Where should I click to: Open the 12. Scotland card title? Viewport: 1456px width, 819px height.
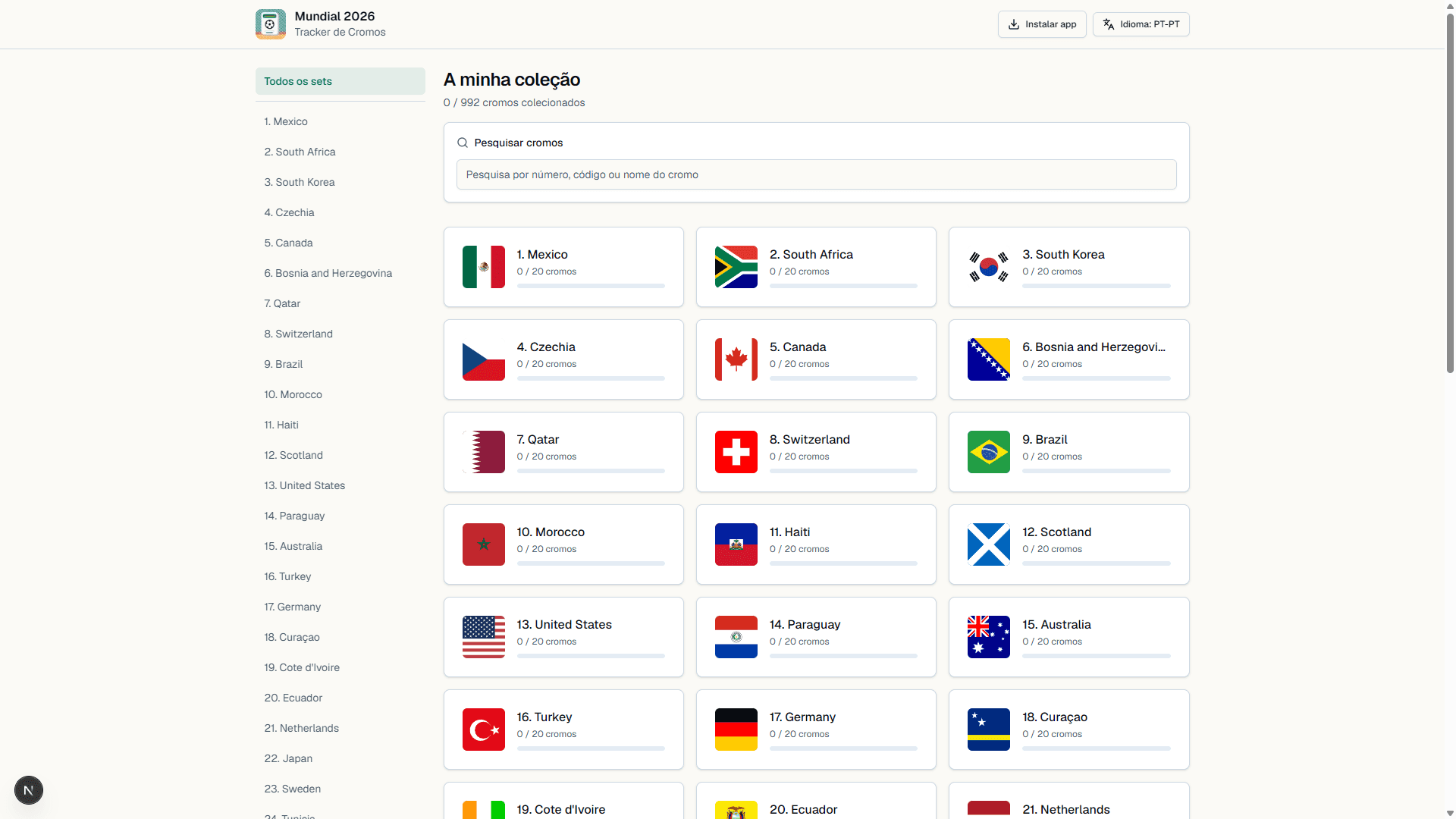click(1056, 532)
